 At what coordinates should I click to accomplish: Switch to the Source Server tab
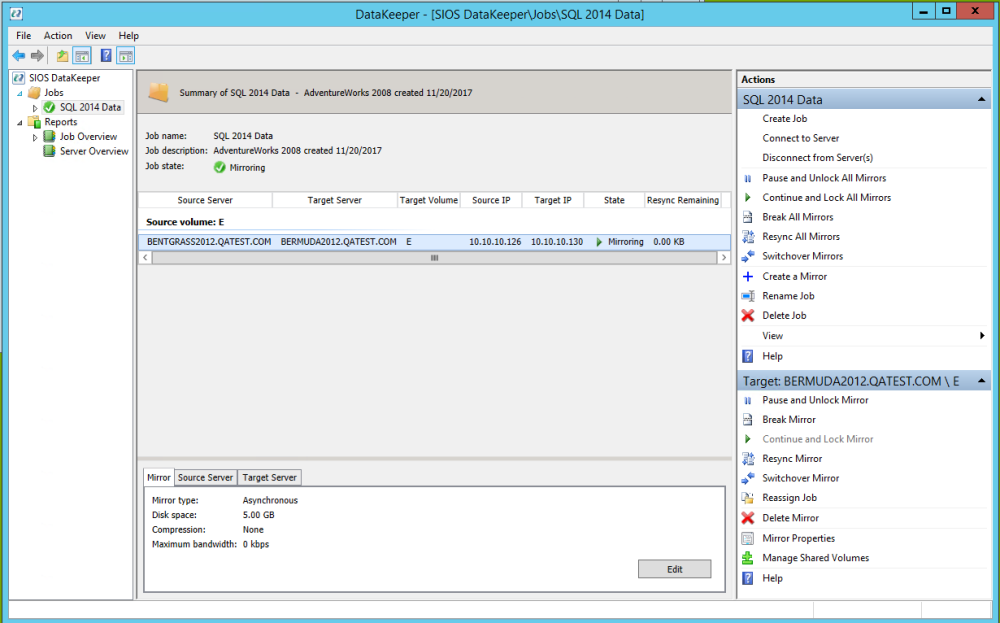(205, 477)
